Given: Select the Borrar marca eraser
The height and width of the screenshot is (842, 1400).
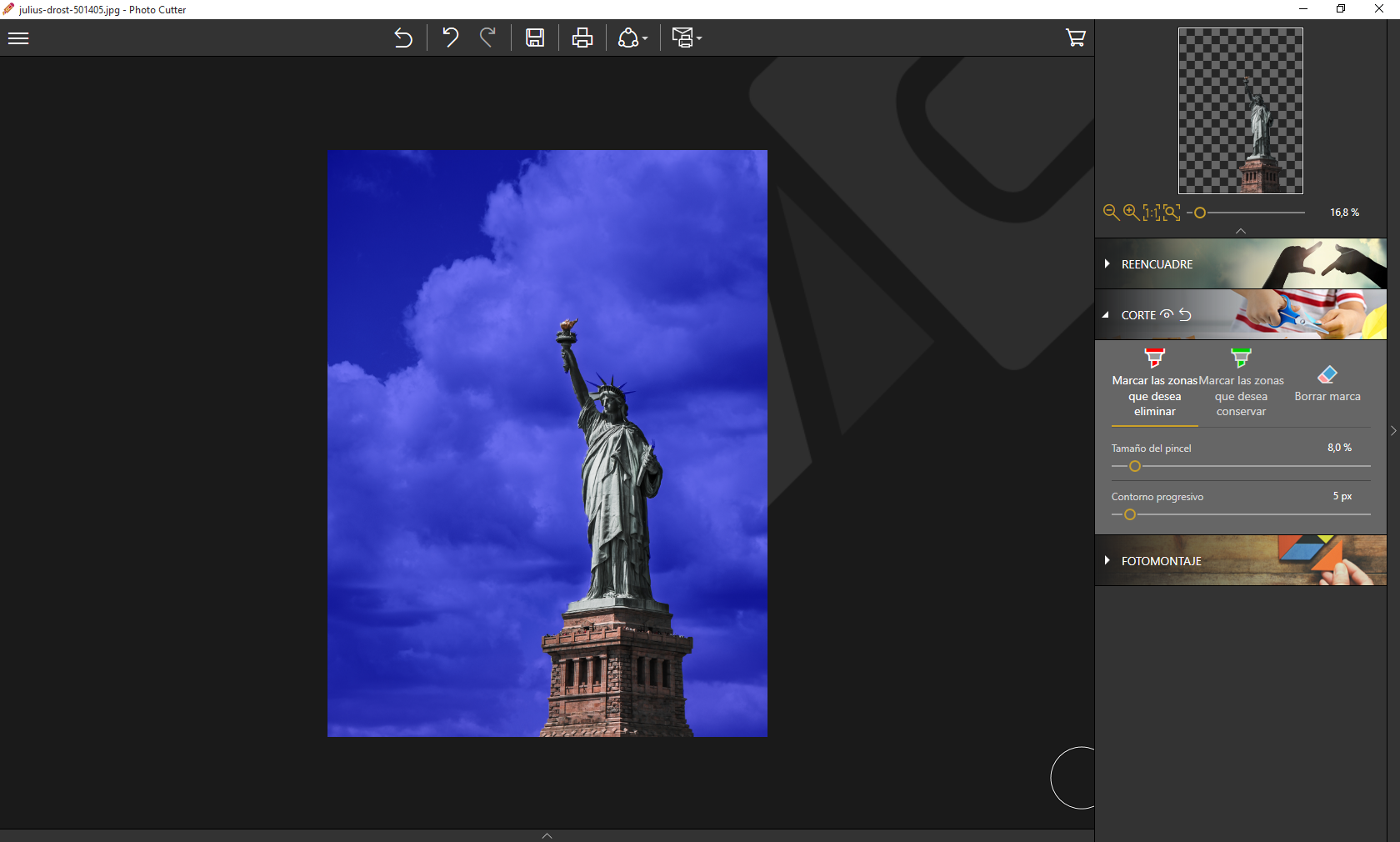Looking at the screenshot, I should coord(1327,383).
